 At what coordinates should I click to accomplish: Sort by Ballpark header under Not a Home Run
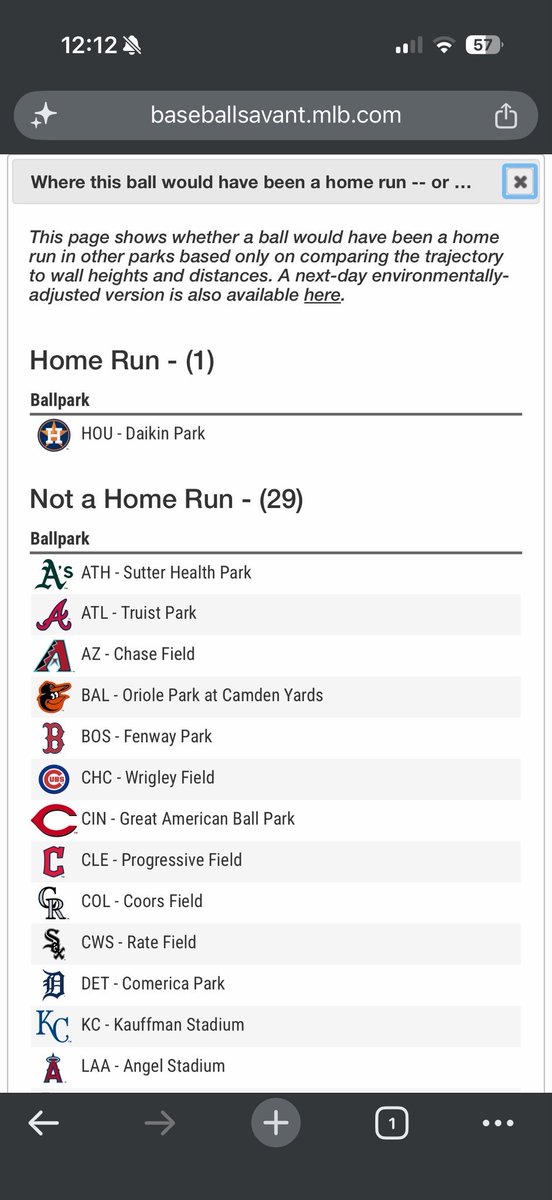point(60,539)
